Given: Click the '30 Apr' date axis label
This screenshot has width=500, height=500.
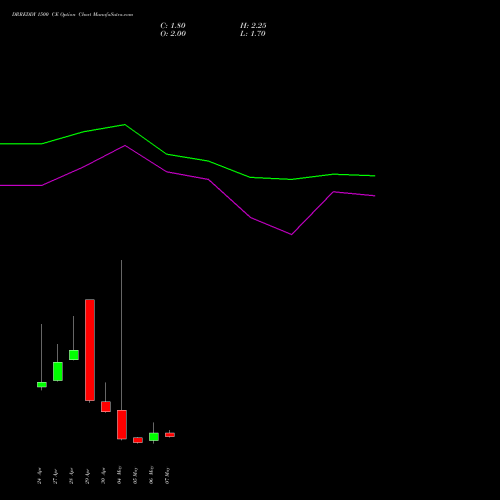Looking at the screenshot, I should 104,476.
